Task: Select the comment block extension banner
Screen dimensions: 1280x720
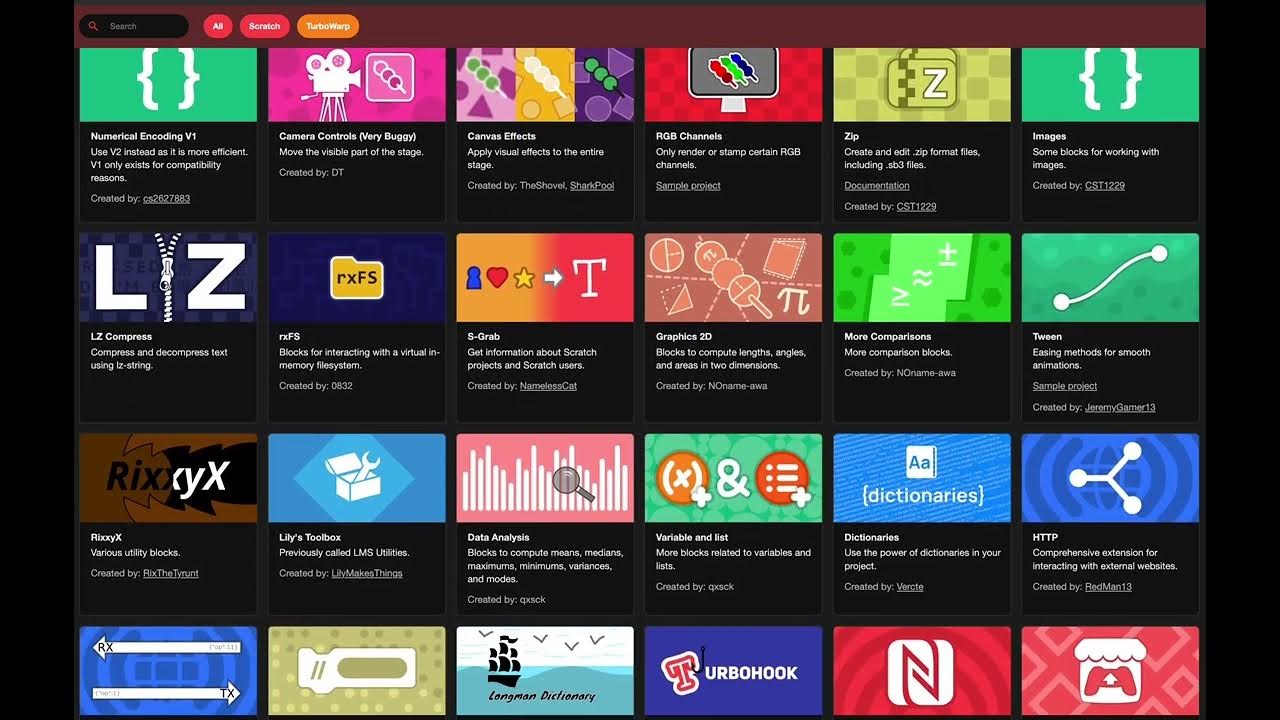Action: (x=357, y=672)
